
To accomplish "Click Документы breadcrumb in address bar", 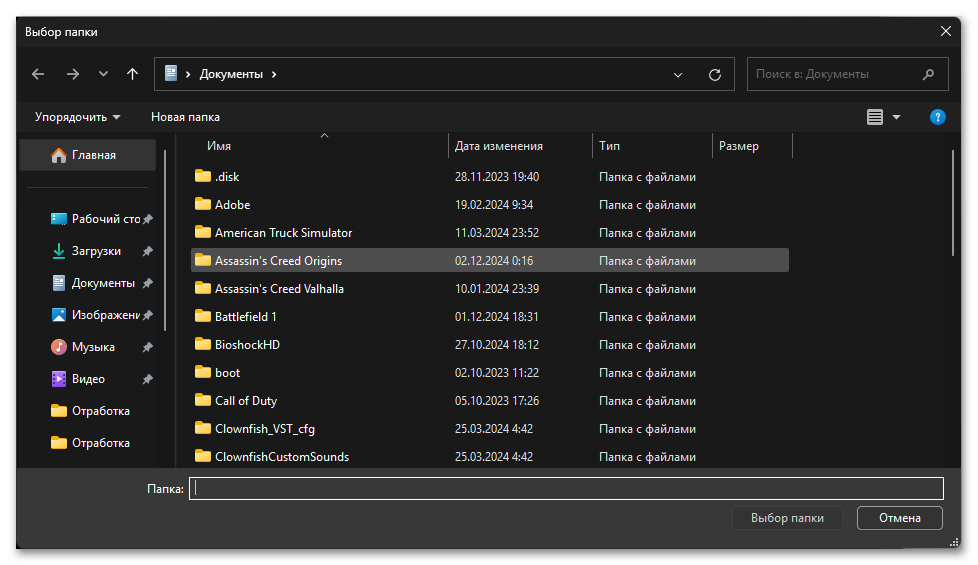I will coord(231,74).
